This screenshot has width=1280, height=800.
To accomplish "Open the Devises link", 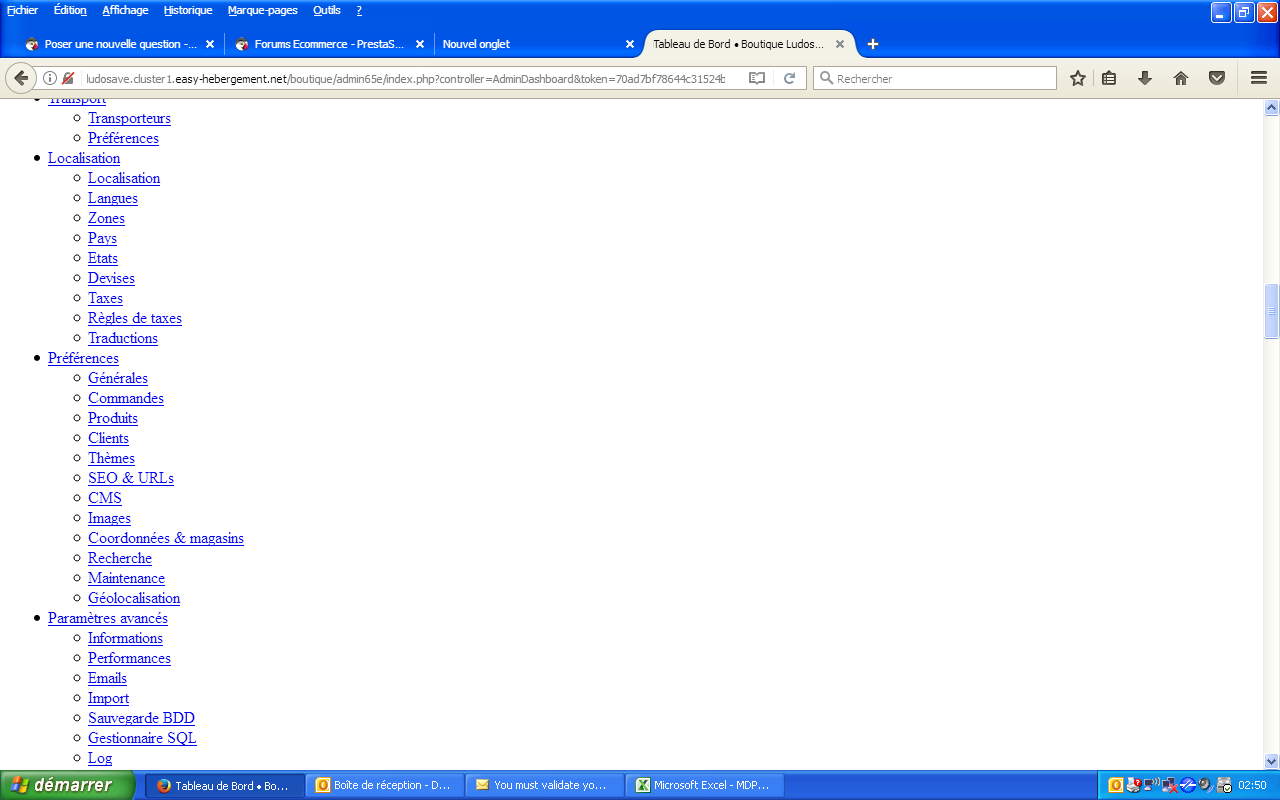I will (111, 278).
